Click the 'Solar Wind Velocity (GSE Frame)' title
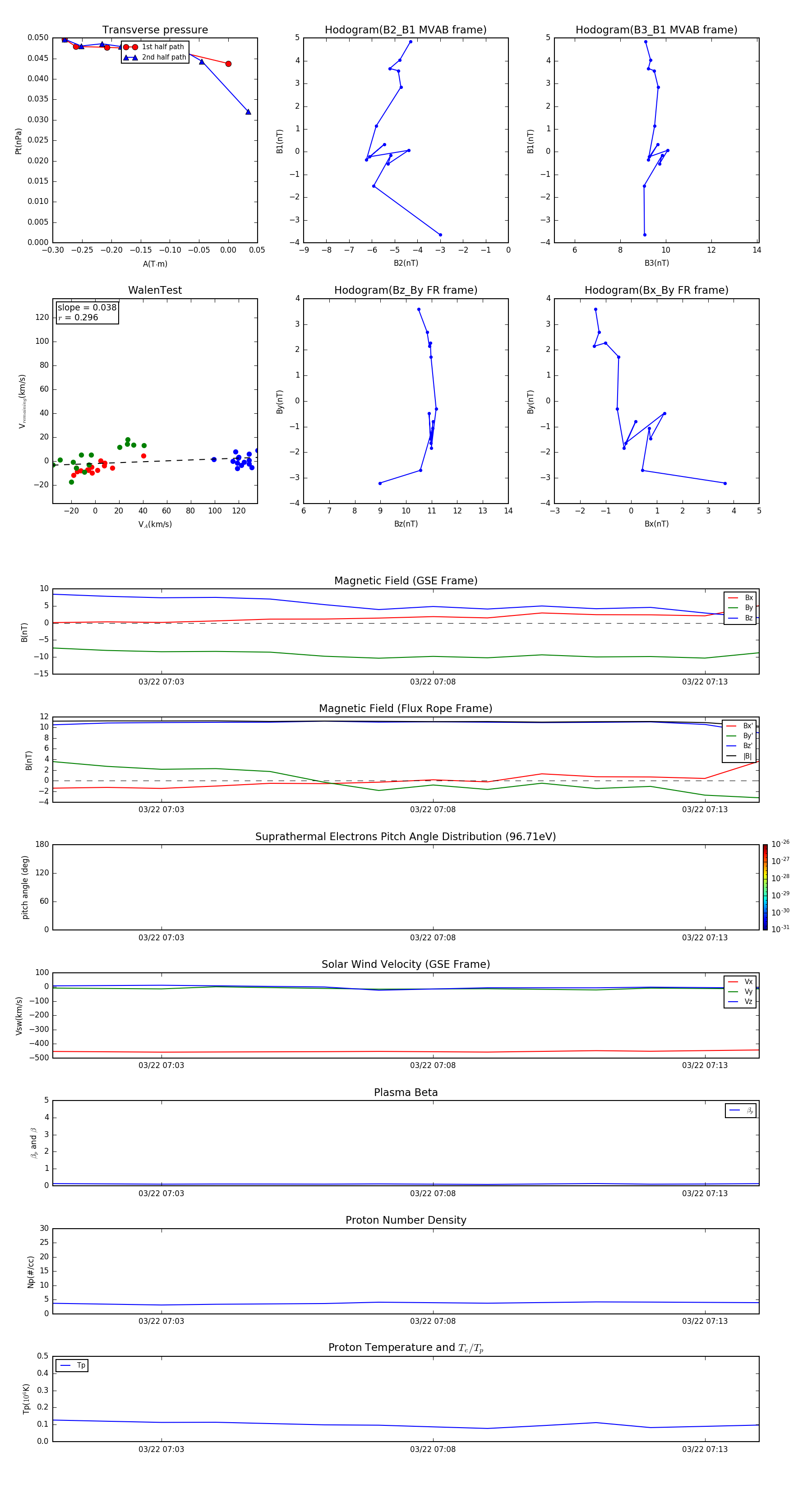This screenshot has height=1489, width=812. pos(406,964)
